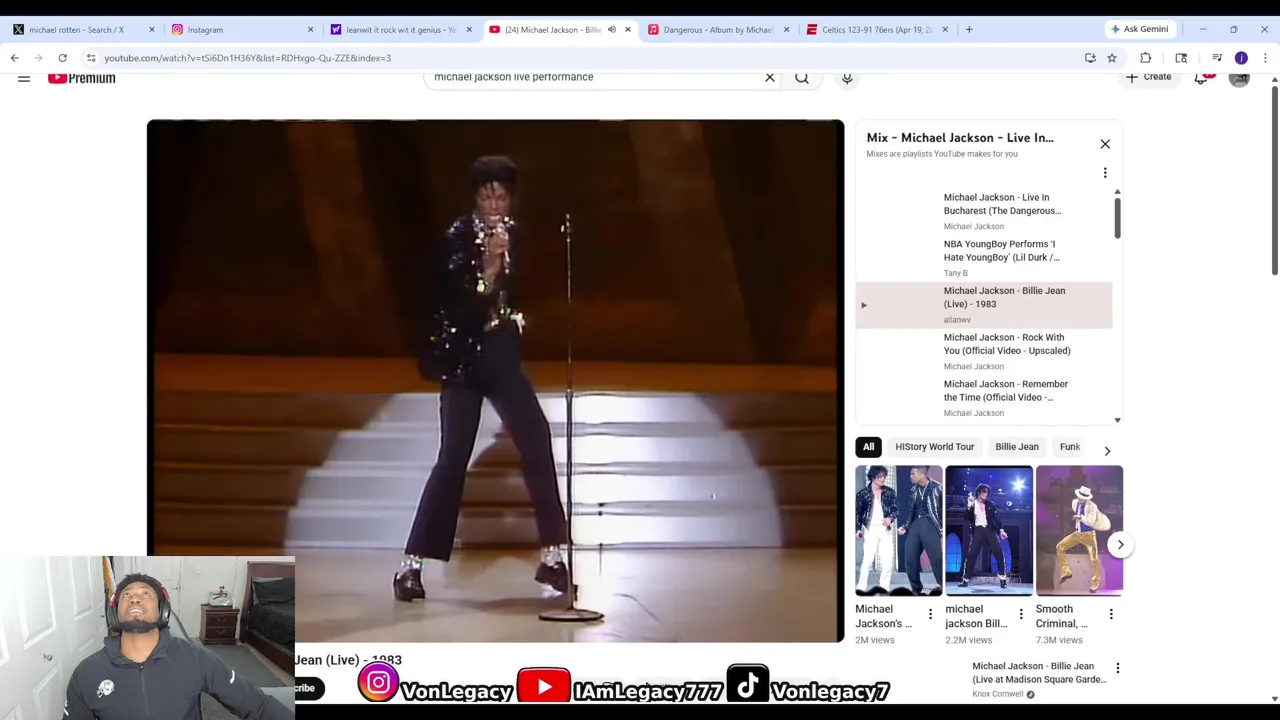Open the YouTube hamburger guide menu
The height and width of the screenshot is (720, 1280).
click(x=24, y=77)
